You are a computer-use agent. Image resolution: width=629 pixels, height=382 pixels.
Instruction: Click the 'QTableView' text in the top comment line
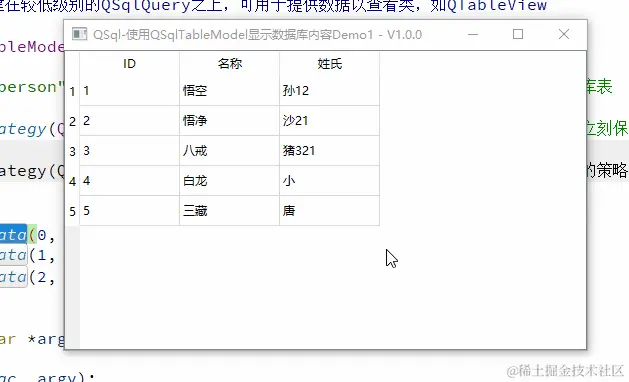497,5
